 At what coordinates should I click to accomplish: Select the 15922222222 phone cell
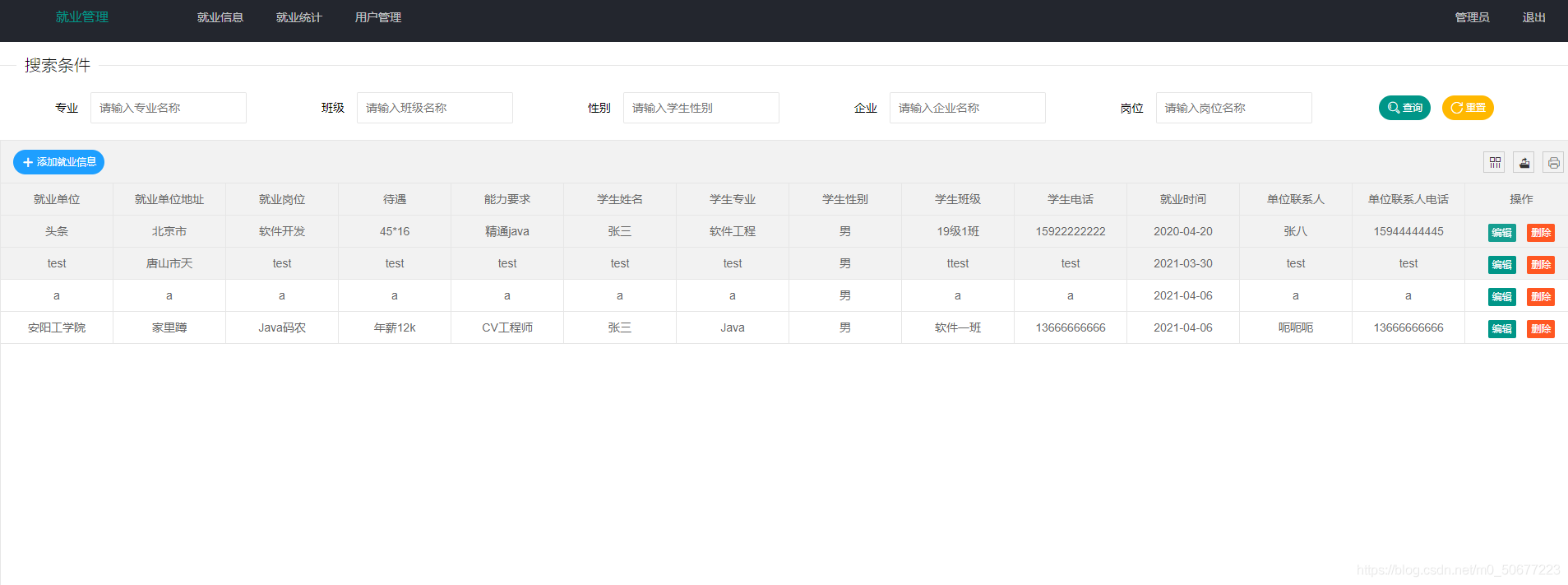[1071, 231]
